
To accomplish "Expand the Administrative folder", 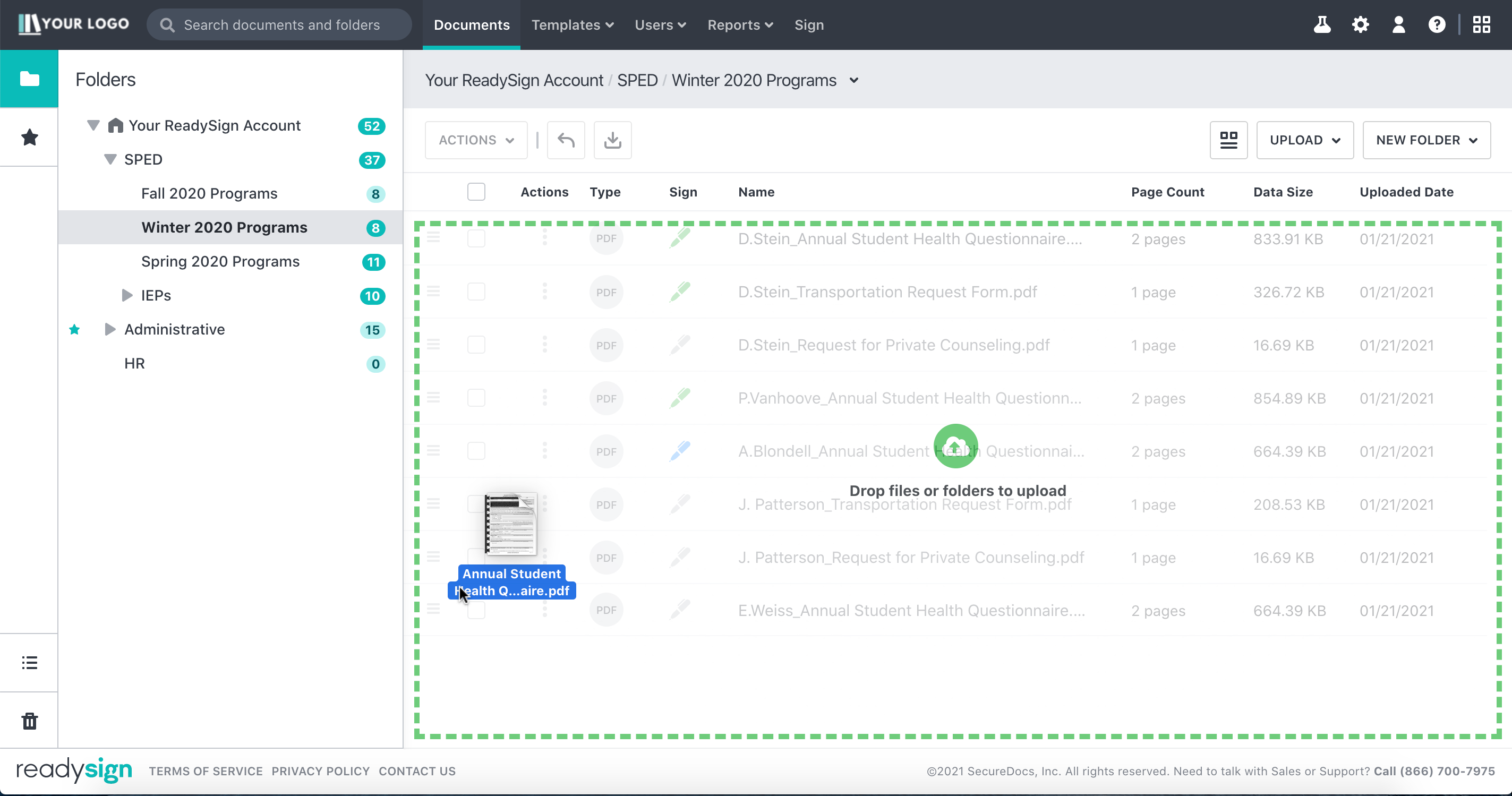I will click(x=110, y=329).
